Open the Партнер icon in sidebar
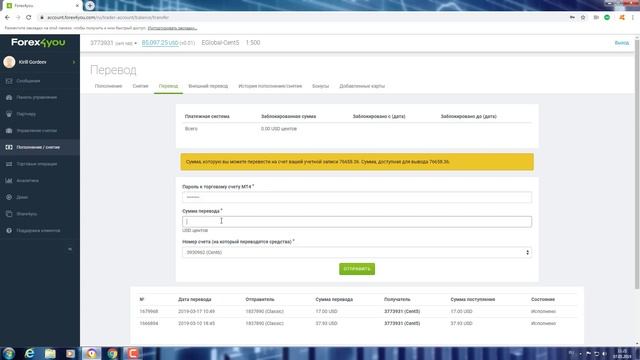Screen dimensions: 640x360 (9, 114)
